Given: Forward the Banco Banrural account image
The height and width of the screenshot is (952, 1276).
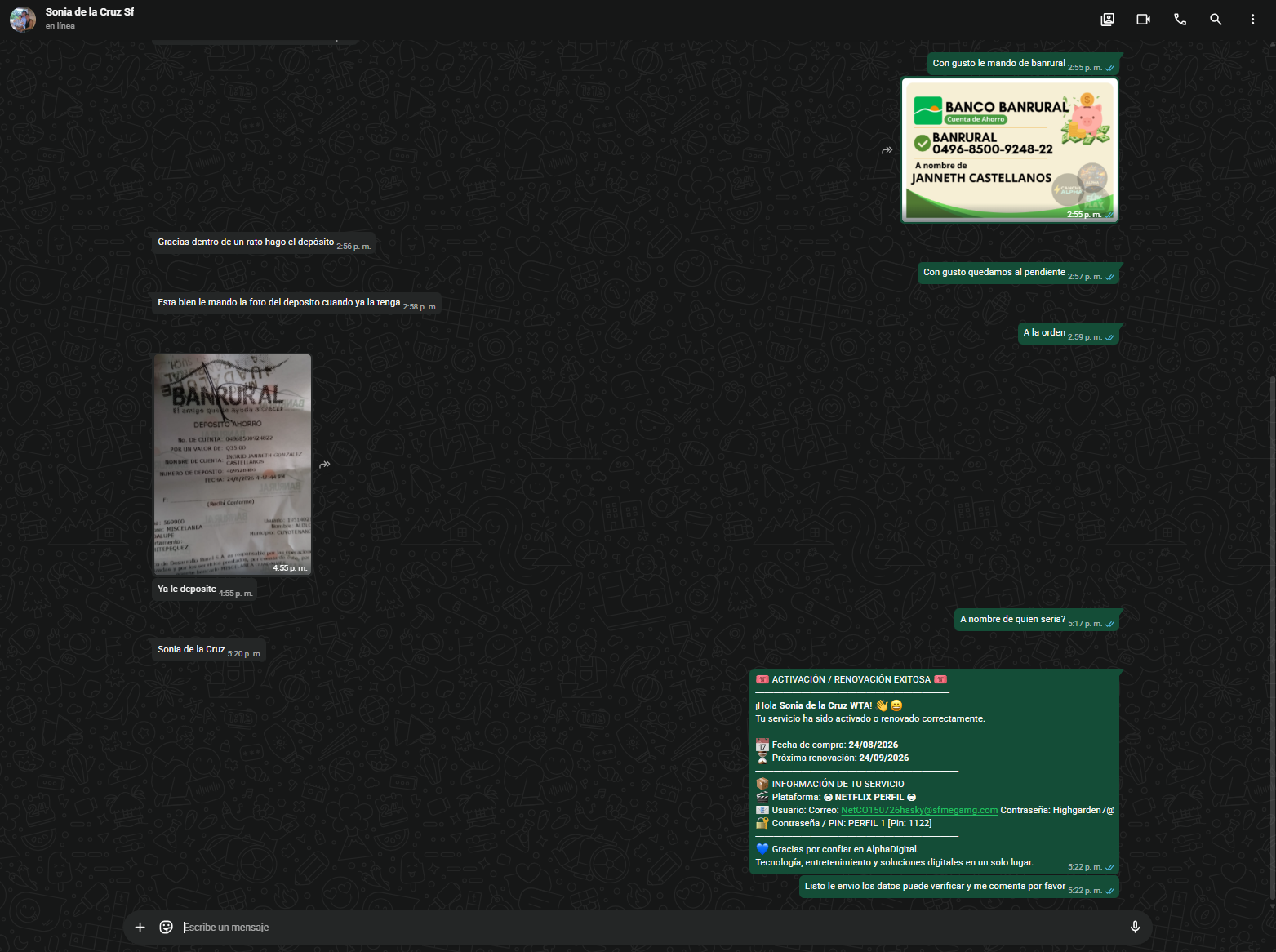Looking at the screenshot, I should 887,150.
